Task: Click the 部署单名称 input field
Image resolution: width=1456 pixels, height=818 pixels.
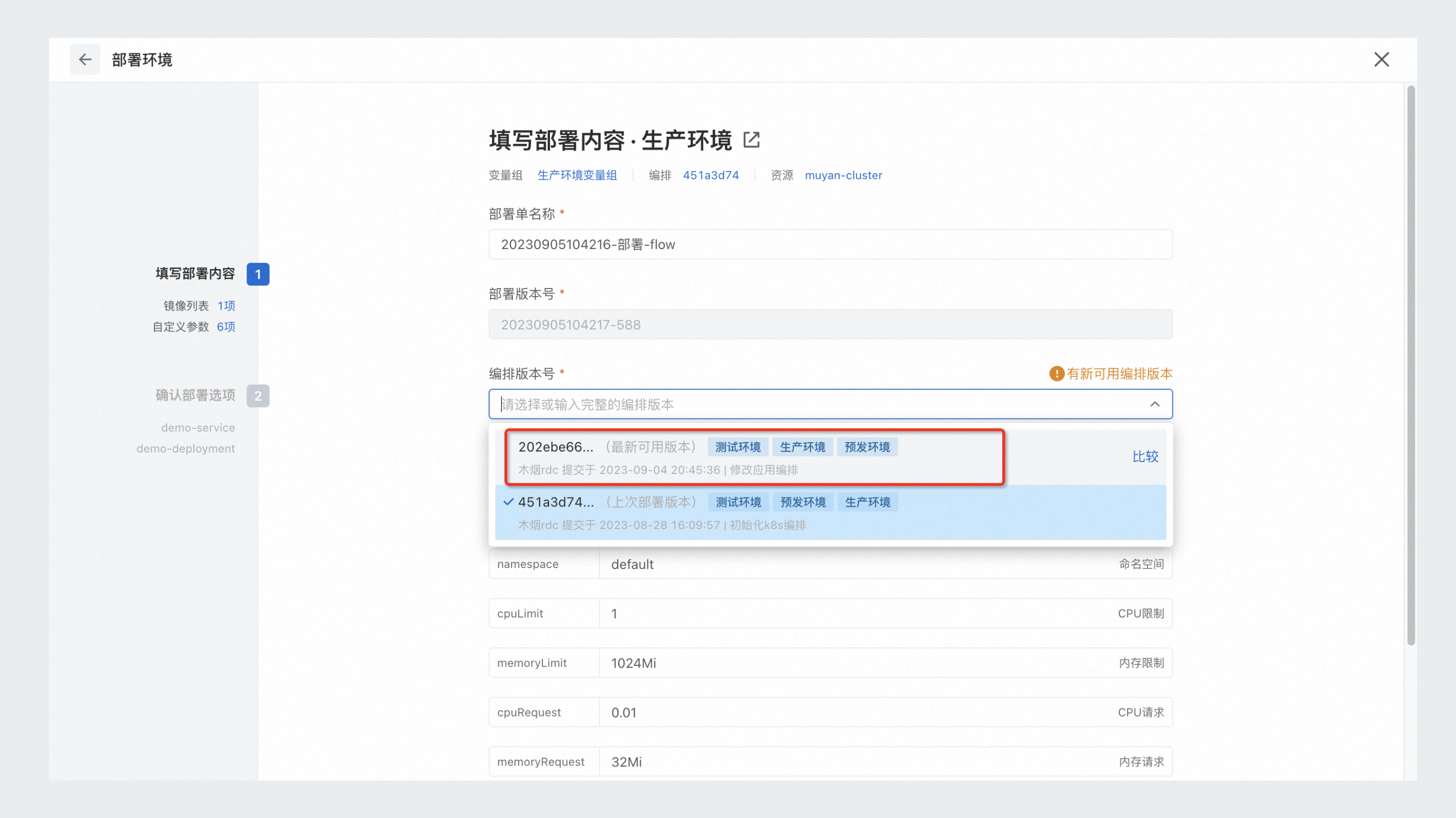Action: pos(830,244)
